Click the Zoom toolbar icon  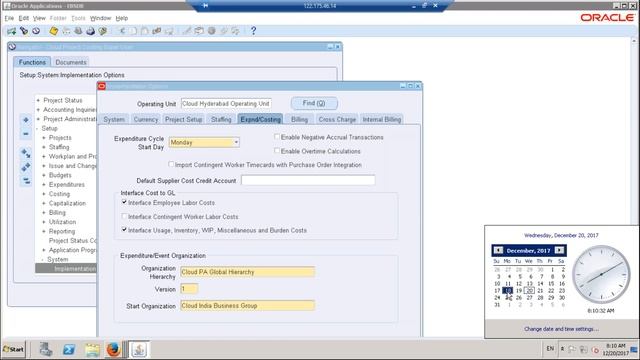tap(199, 31)
